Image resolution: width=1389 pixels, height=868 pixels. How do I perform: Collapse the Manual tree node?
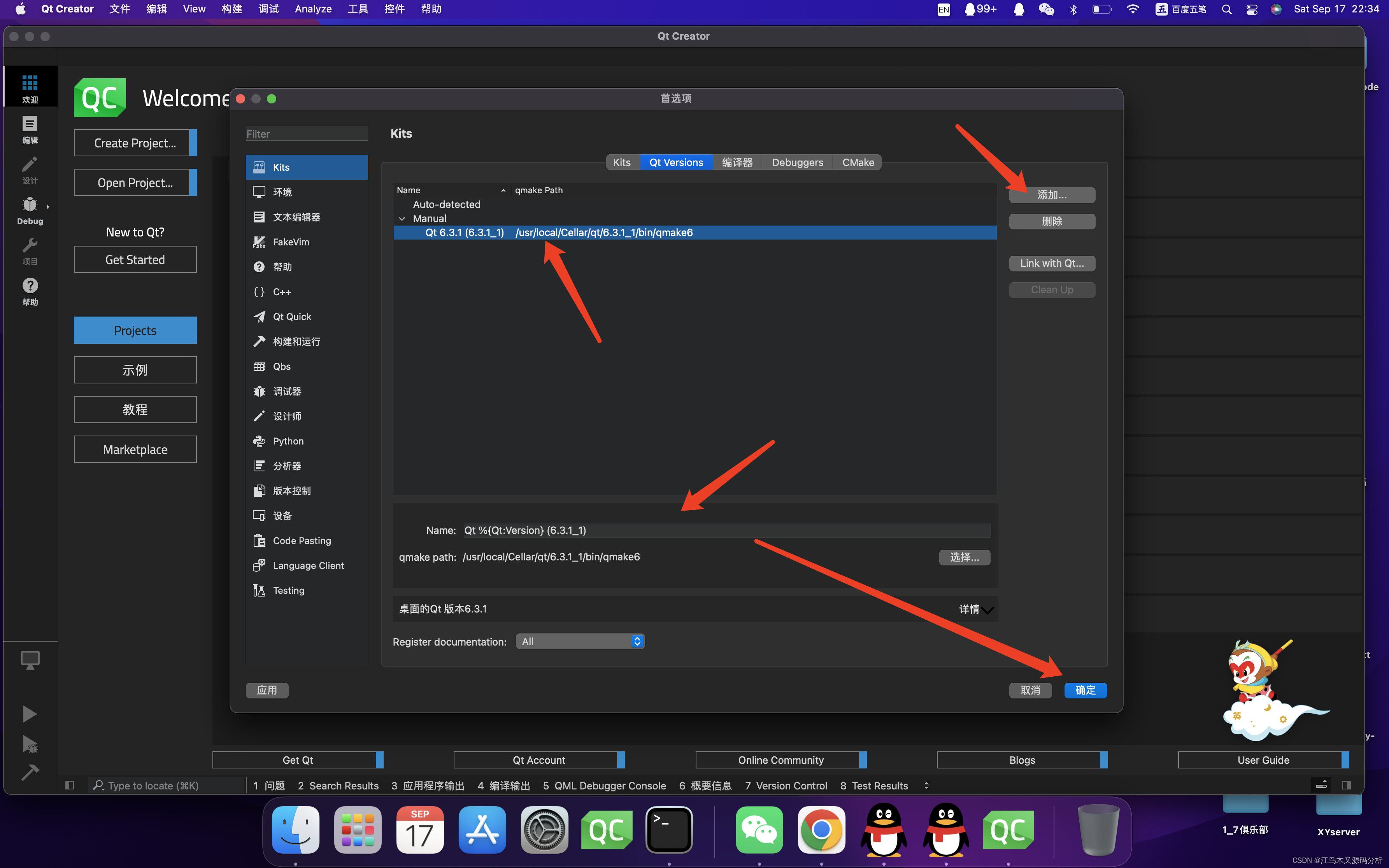(402, 218)
